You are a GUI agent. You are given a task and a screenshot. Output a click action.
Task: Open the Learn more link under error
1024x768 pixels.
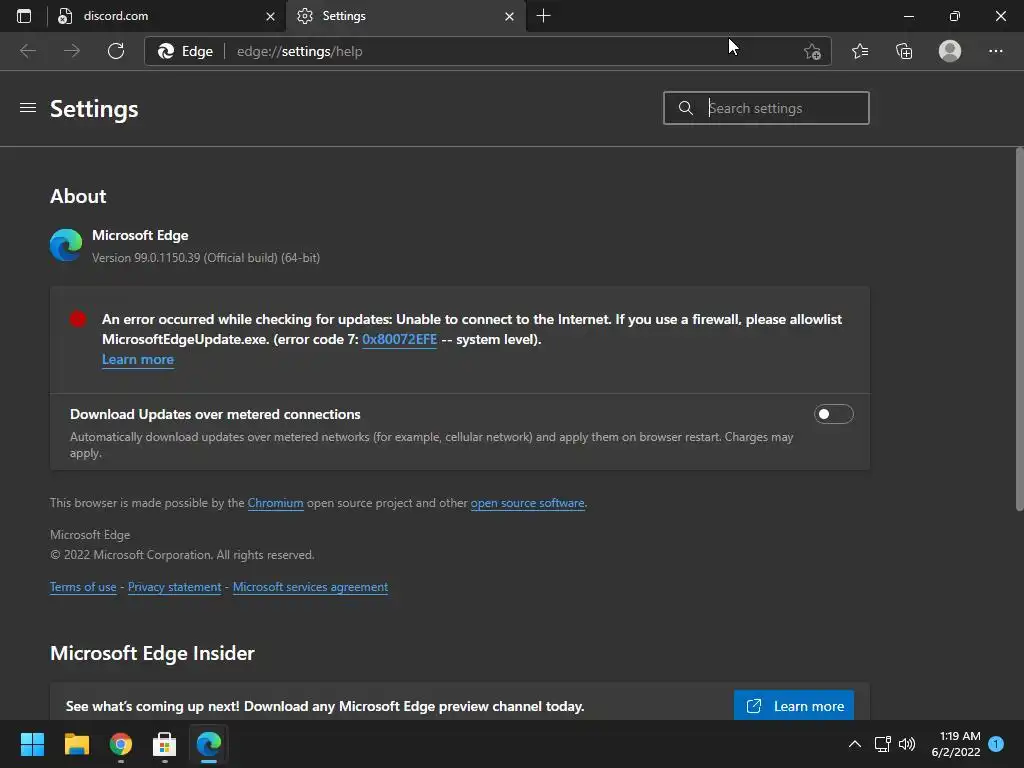(x=138, y=359)
